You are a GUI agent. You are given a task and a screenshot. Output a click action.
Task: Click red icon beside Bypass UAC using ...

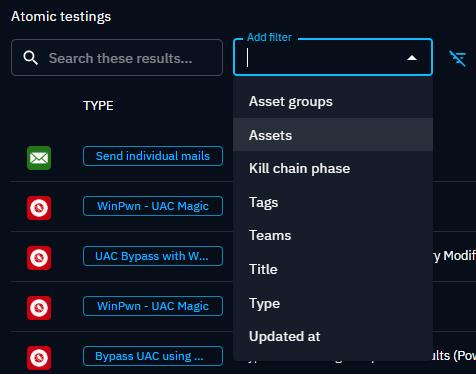pyautogui.click(x=39, y=358)
